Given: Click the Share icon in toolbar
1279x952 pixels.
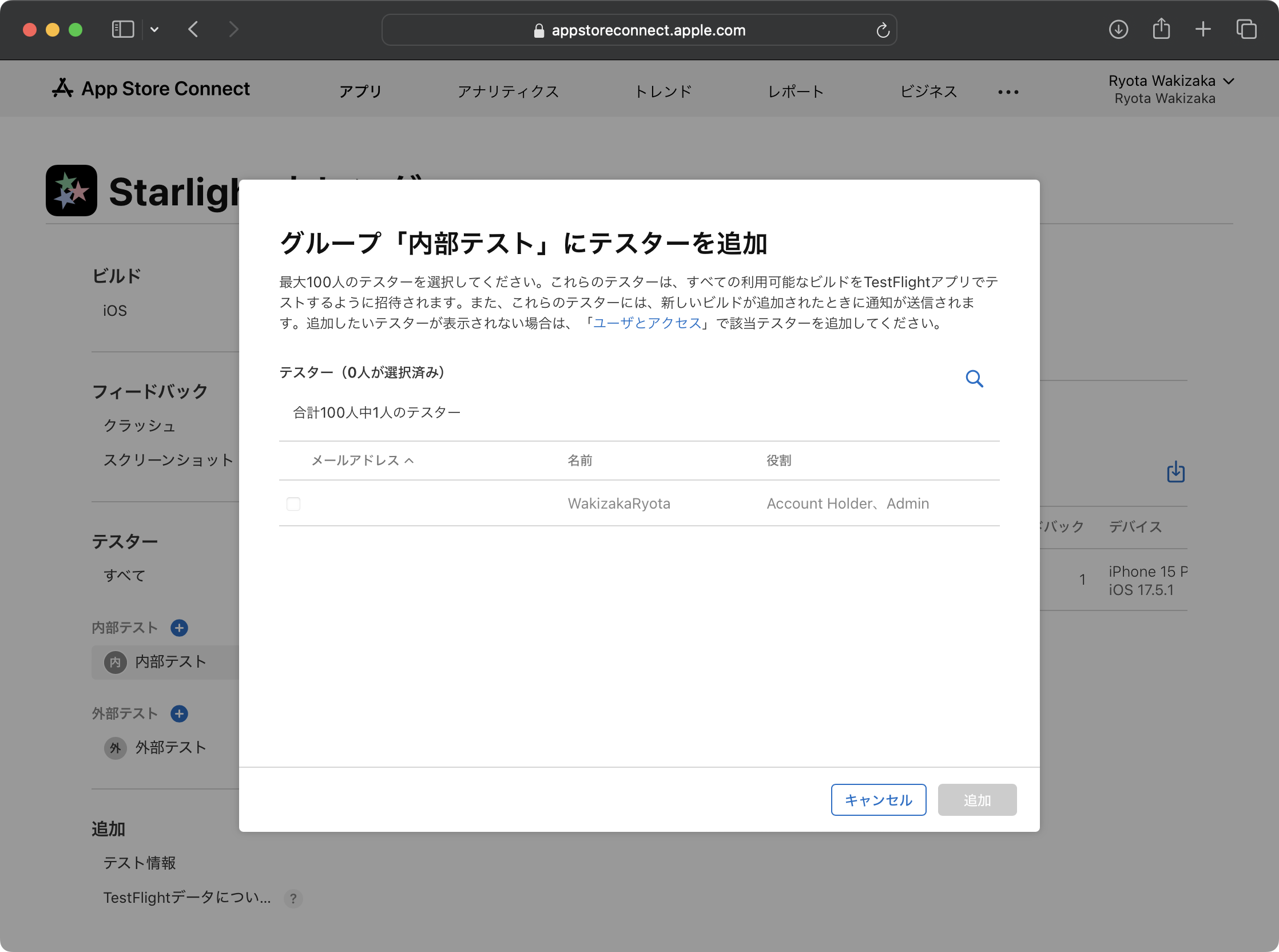Looking at the screenshot, I should click(x=1161, y=29).
